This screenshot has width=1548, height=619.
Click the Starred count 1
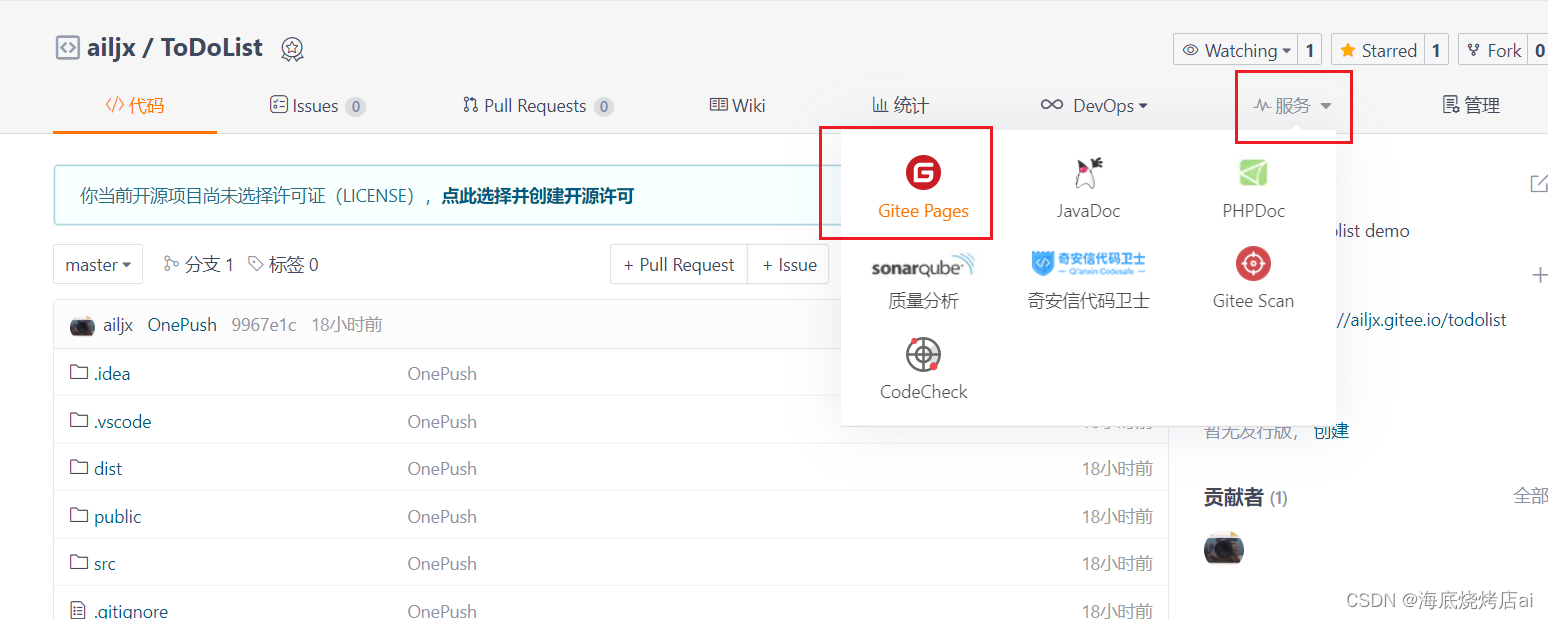[x=1436, y=50]
